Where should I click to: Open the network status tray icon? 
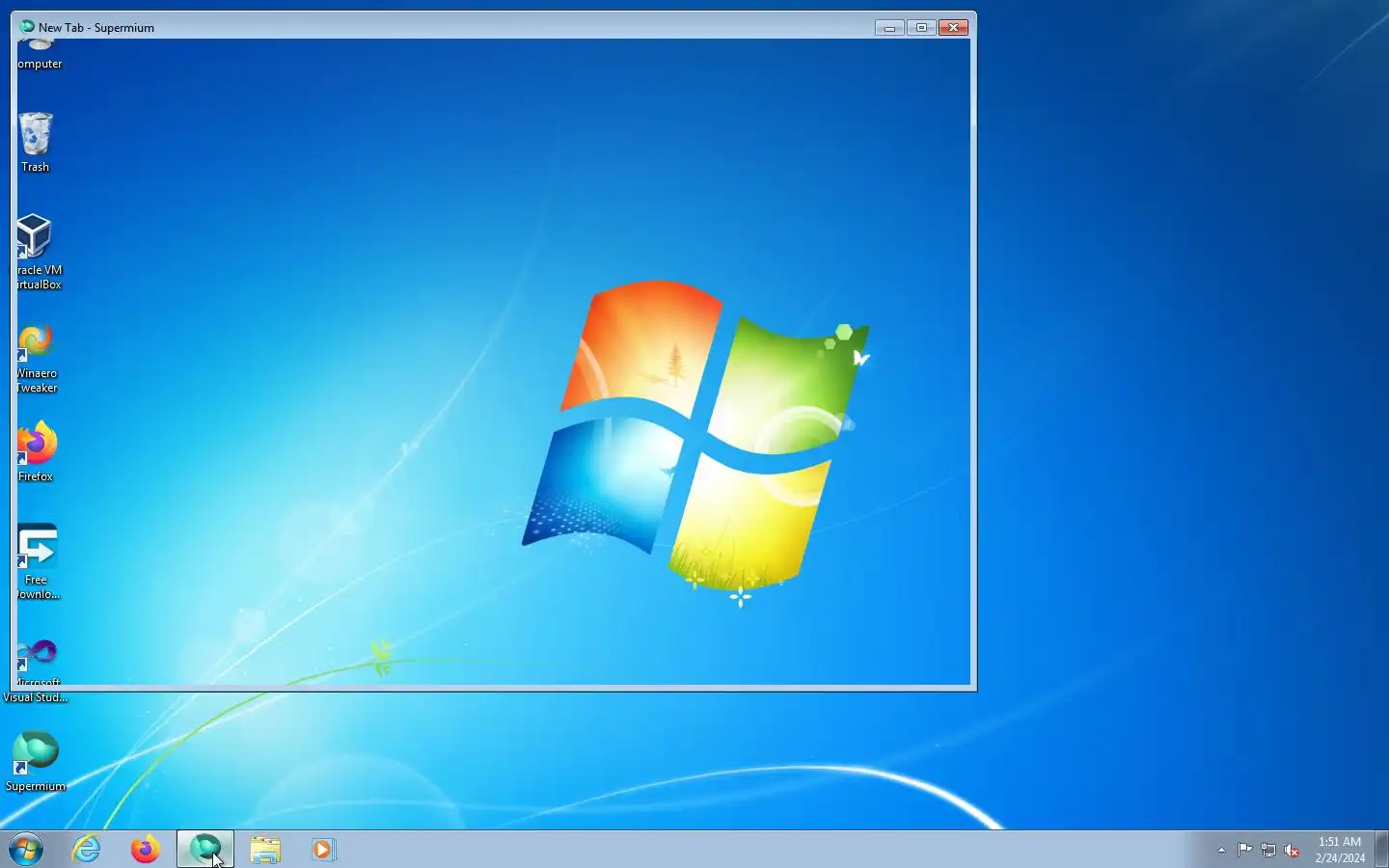[x=1268, y=850]
